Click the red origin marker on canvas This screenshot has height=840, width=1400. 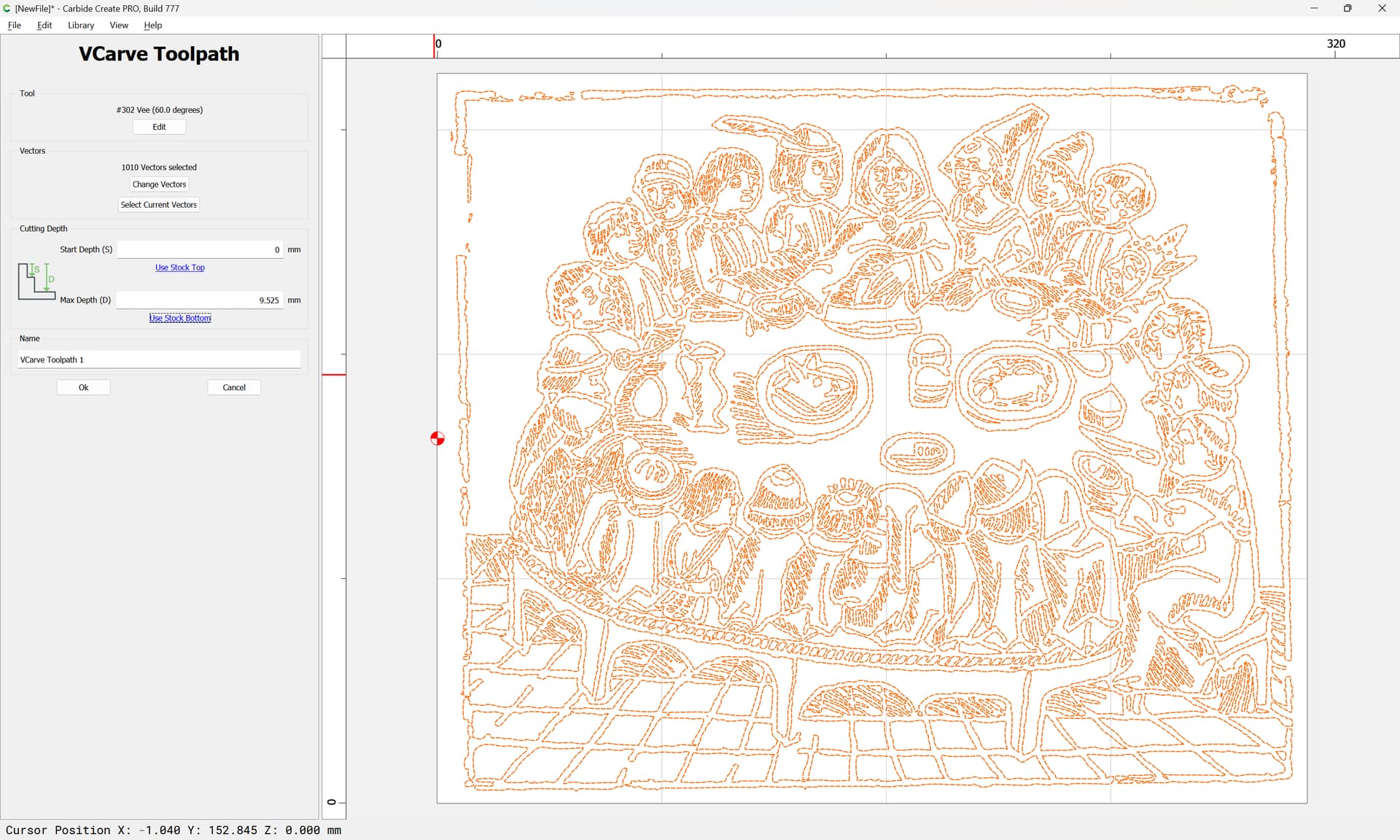[x=437, y=438]
